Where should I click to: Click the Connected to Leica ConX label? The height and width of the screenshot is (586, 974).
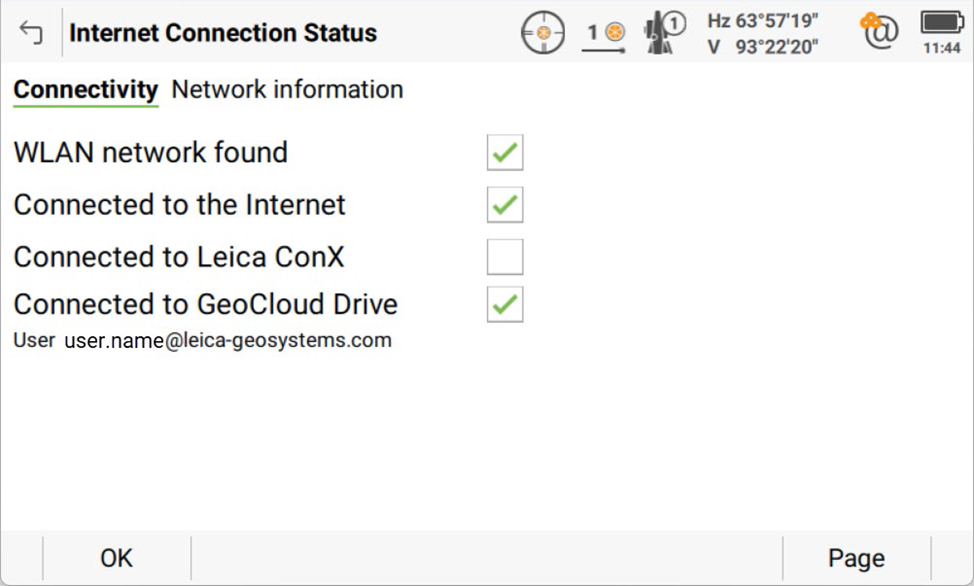(179, 257)
